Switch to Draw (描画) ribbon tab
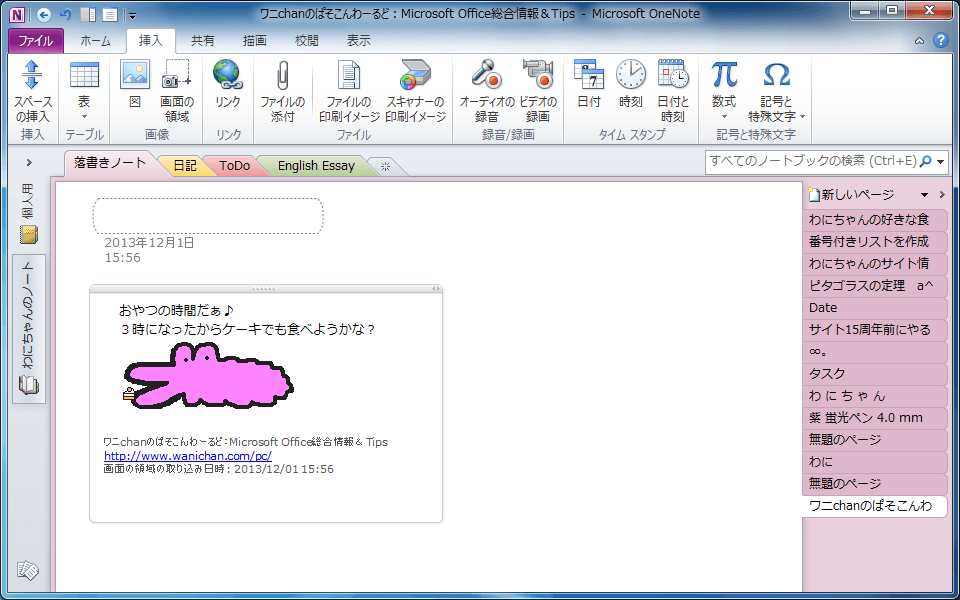 (x=255, y=41)
